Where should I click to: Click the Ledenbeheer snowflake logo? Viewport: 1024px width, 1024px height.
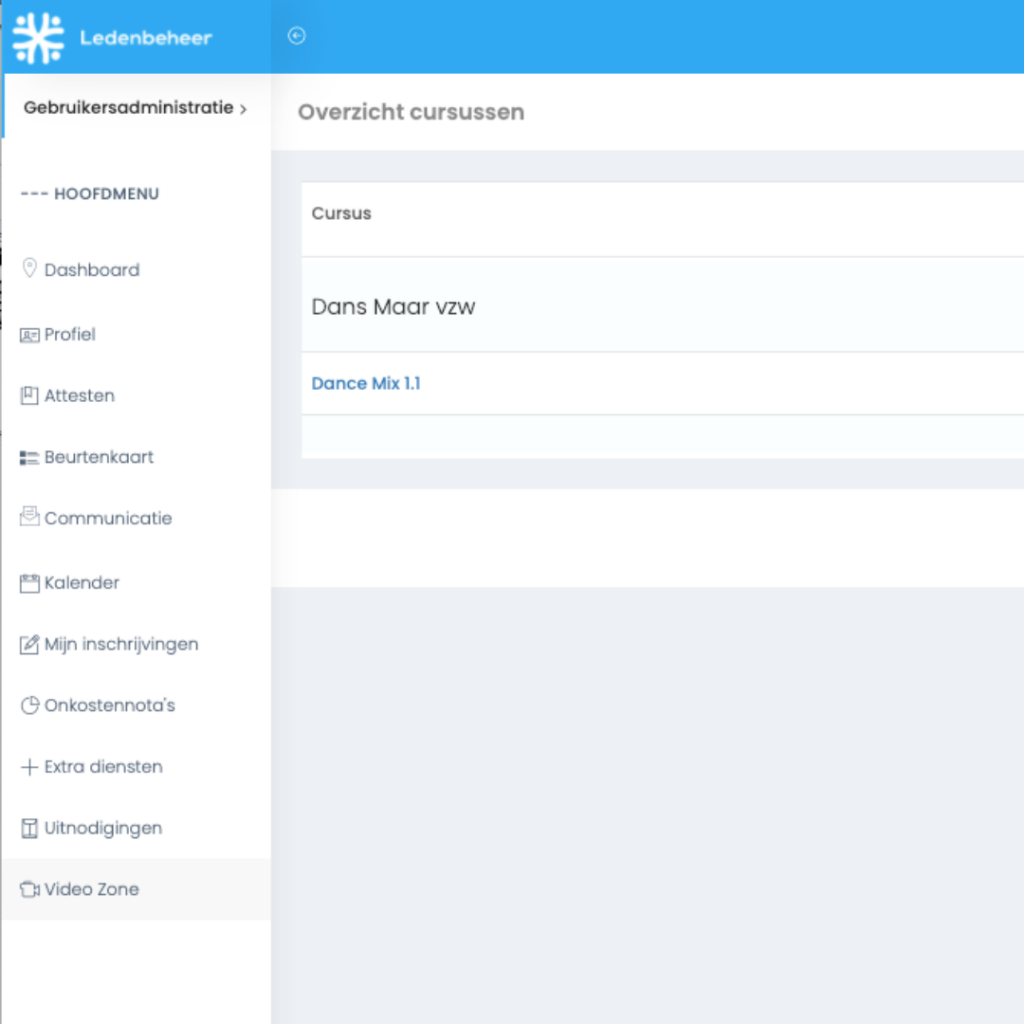[39, 38]
